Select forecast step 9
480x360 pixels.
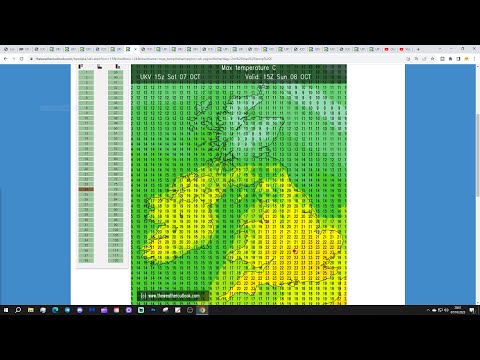point(86,113)
